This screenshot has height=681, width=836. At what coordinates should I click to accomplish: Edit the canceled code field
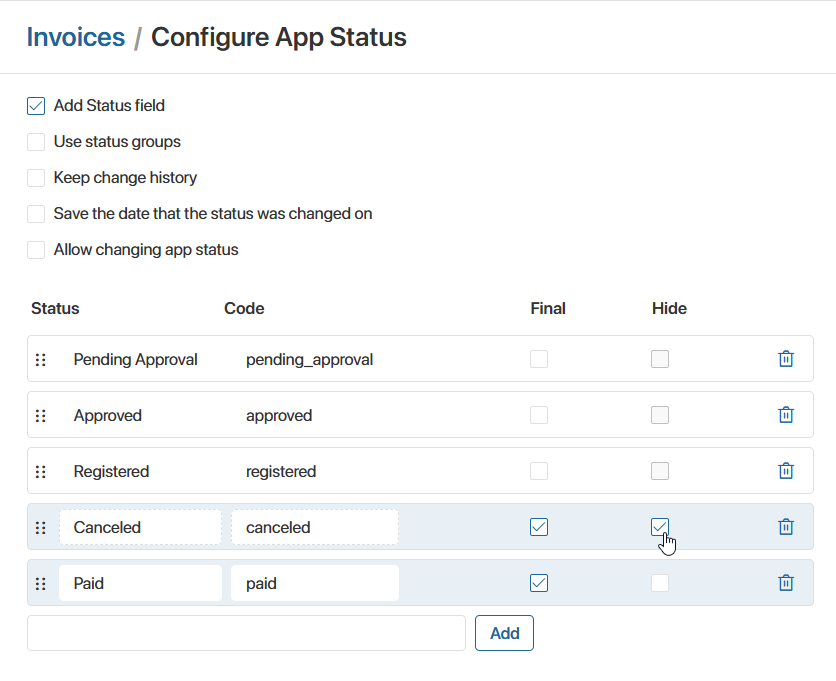(x=315, y=527)
